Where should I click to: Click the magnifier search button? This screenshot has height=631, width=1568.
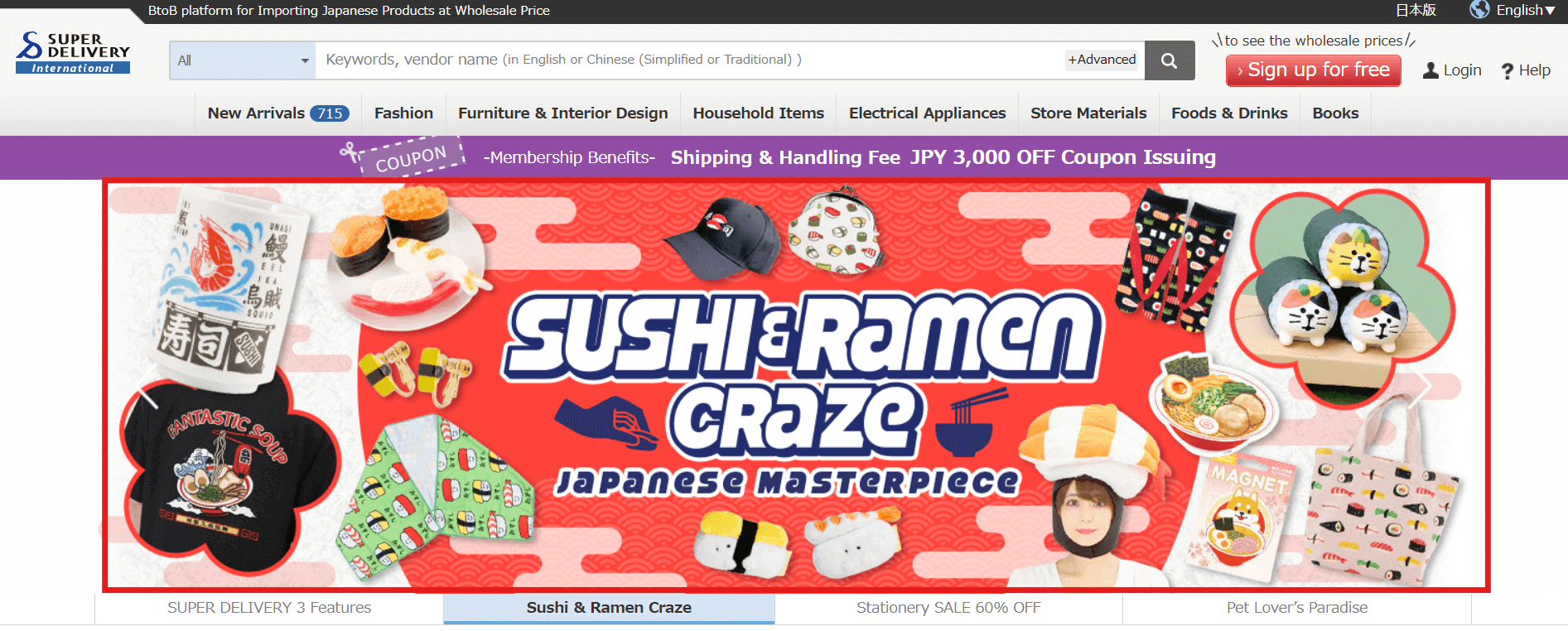click(x=1170, y=60)
